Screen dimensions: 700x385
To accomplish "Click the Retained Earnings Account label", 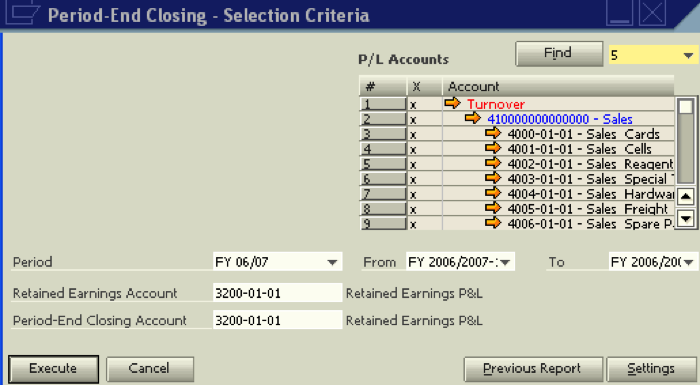I will (95, 293).
